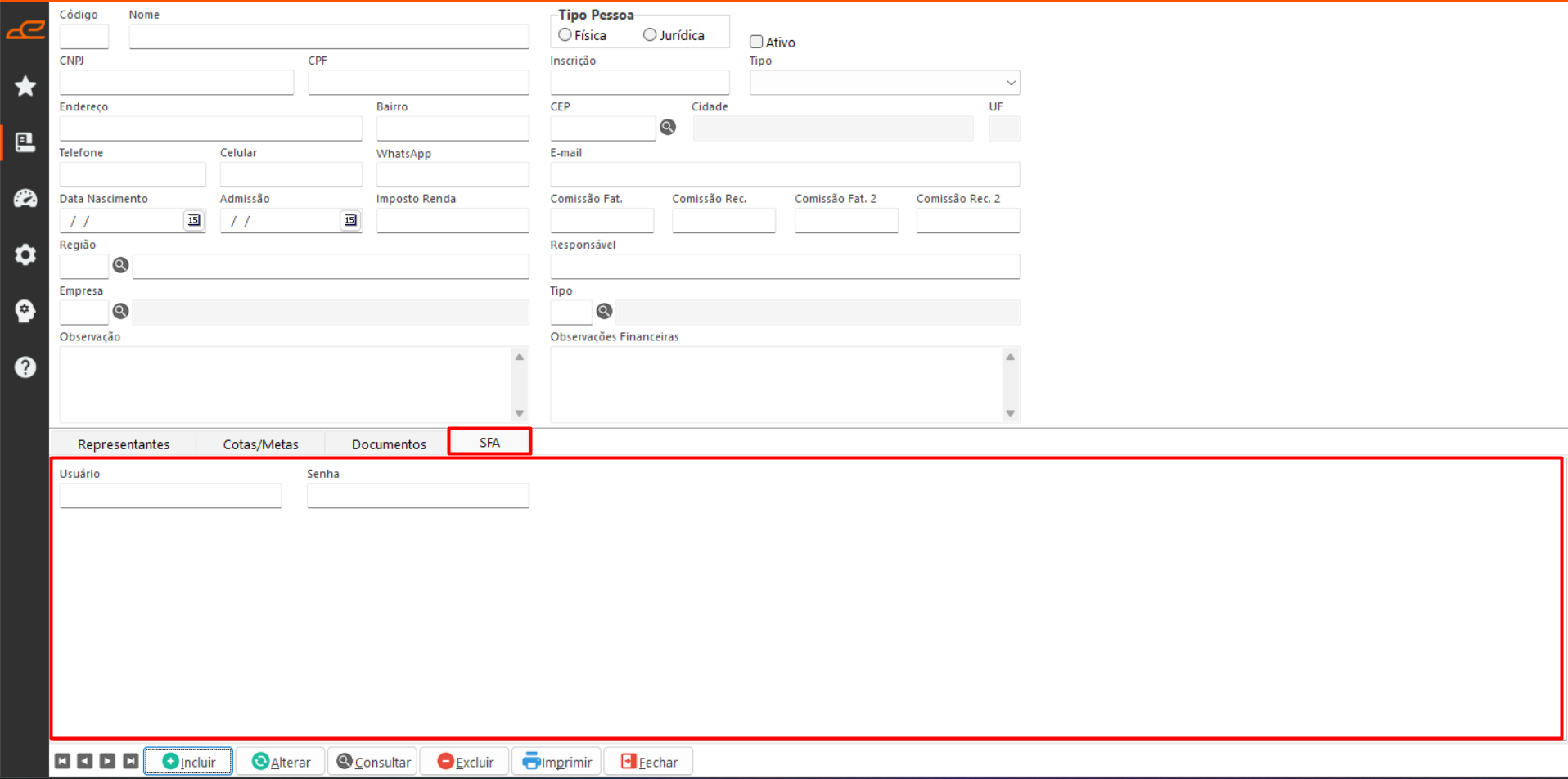Switch to the Cotas/Metas tab

click(260, 444)
